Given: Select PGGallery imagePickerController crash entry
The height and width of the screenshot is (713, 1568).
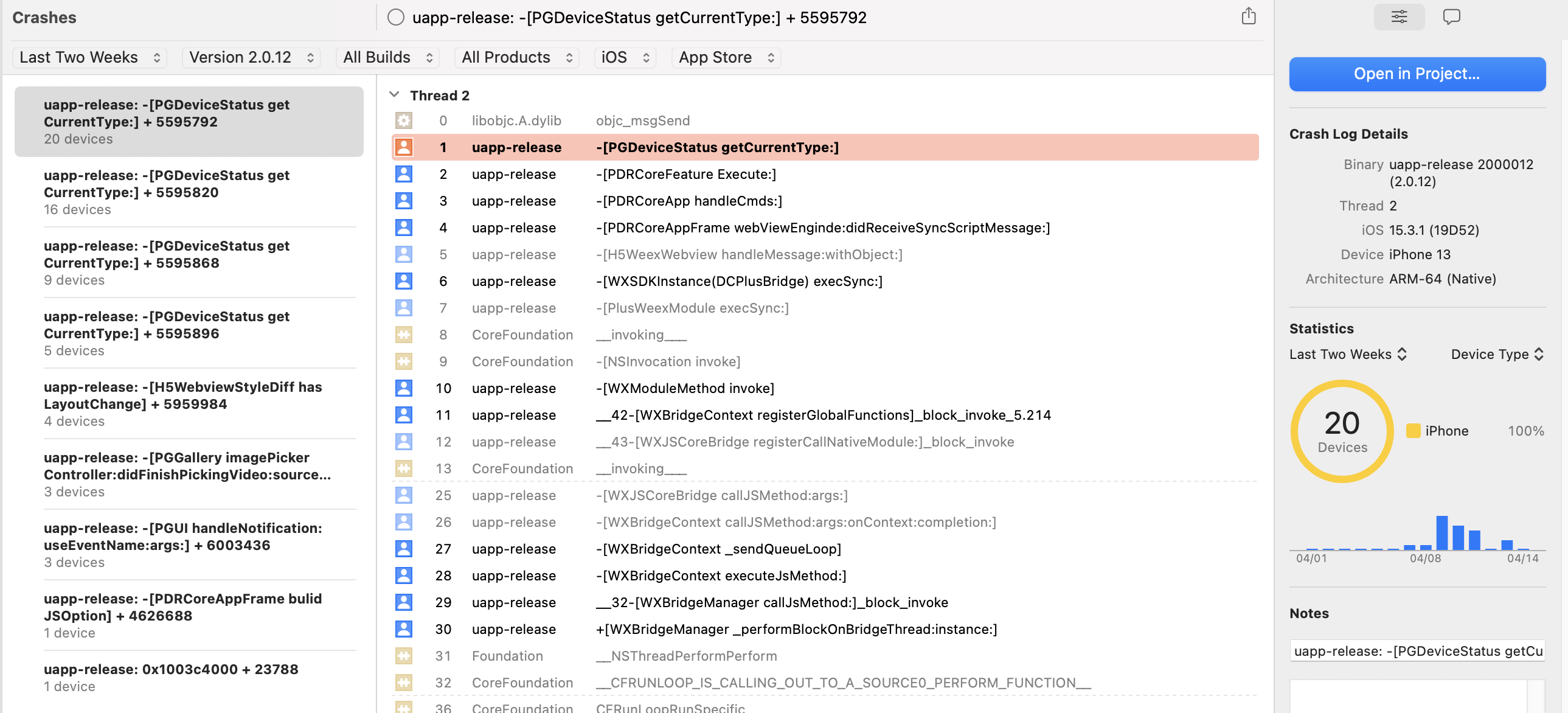Looking at the screenshot, I should [x=189, y=474].
